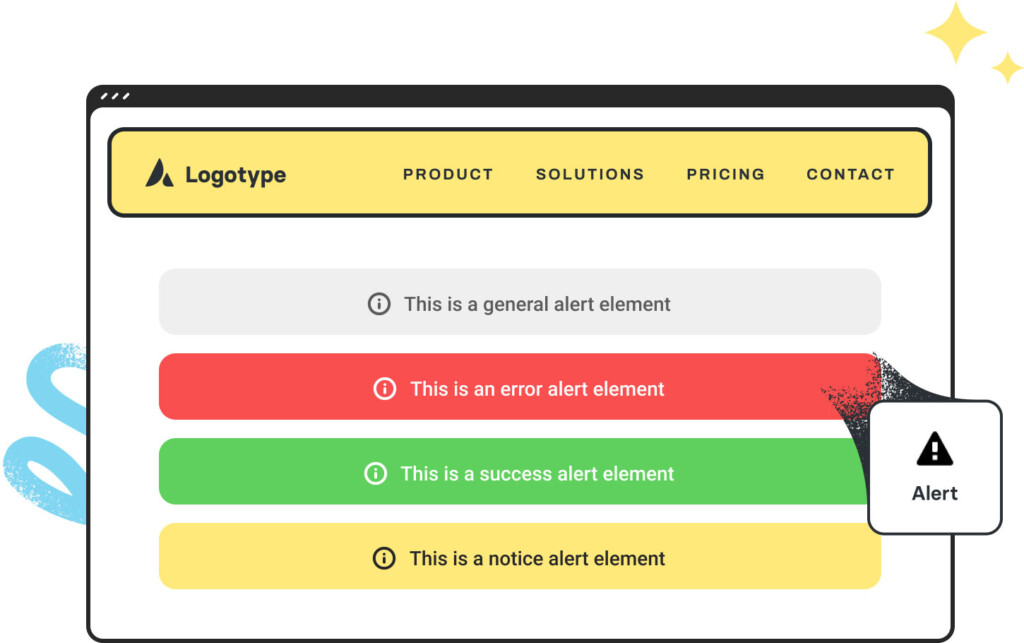Click the warning triangle icon in the Alert card
This screenshot has height=643, width=1024.
point(935,450)
